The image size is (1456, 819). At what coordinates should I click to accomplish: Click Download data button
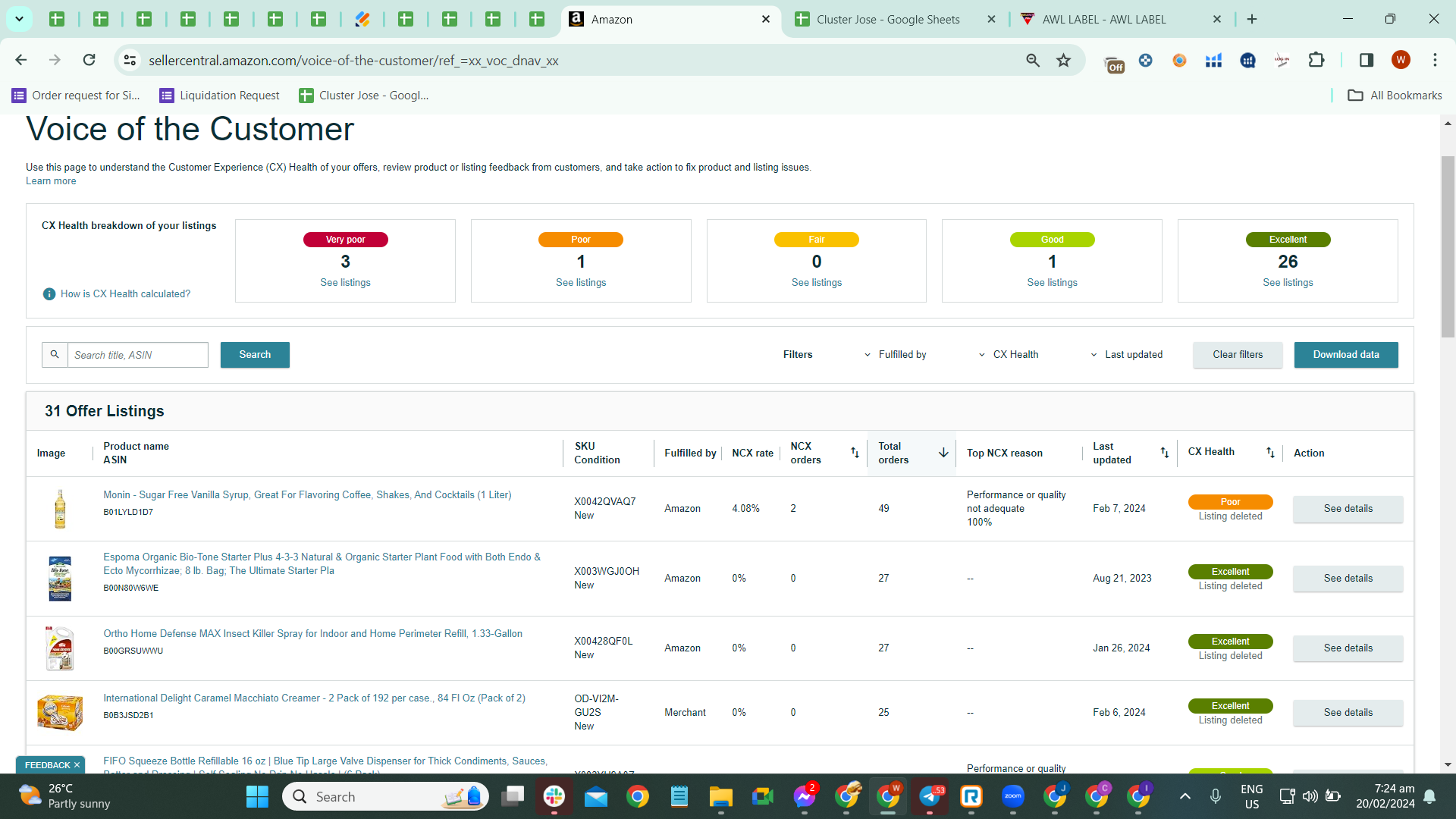[1346, 355]
